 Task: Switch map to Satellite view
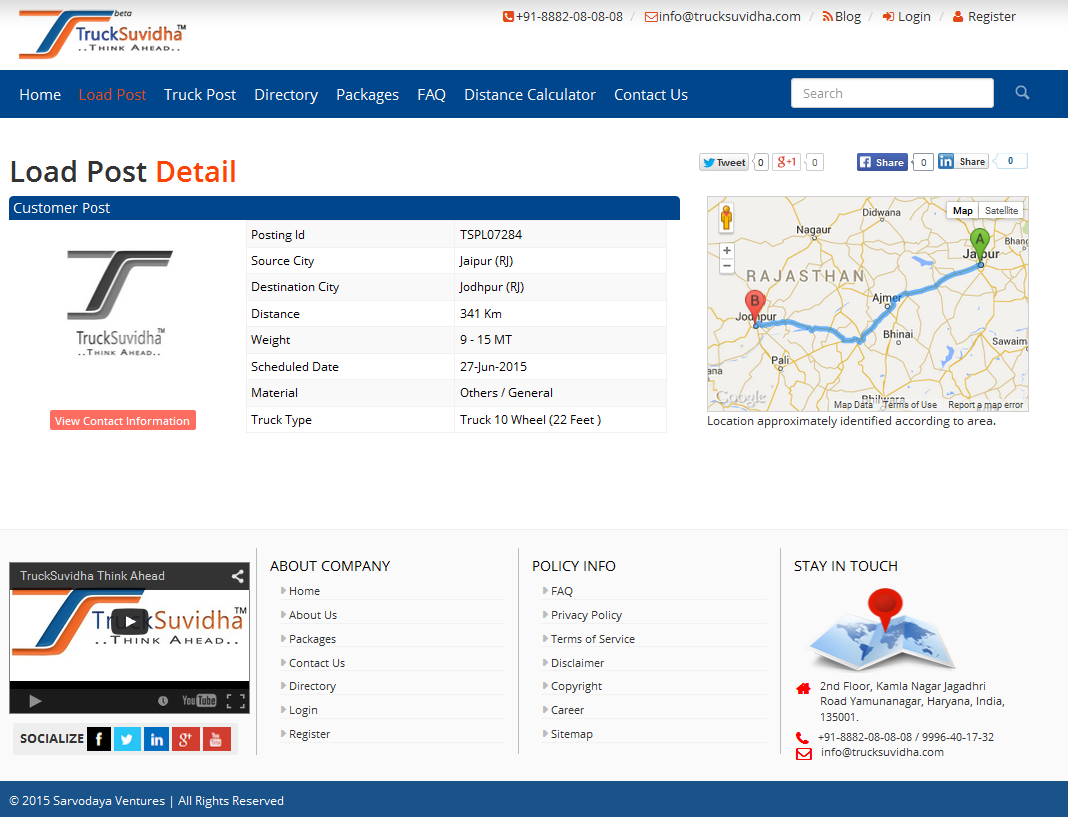point(1001,211)
